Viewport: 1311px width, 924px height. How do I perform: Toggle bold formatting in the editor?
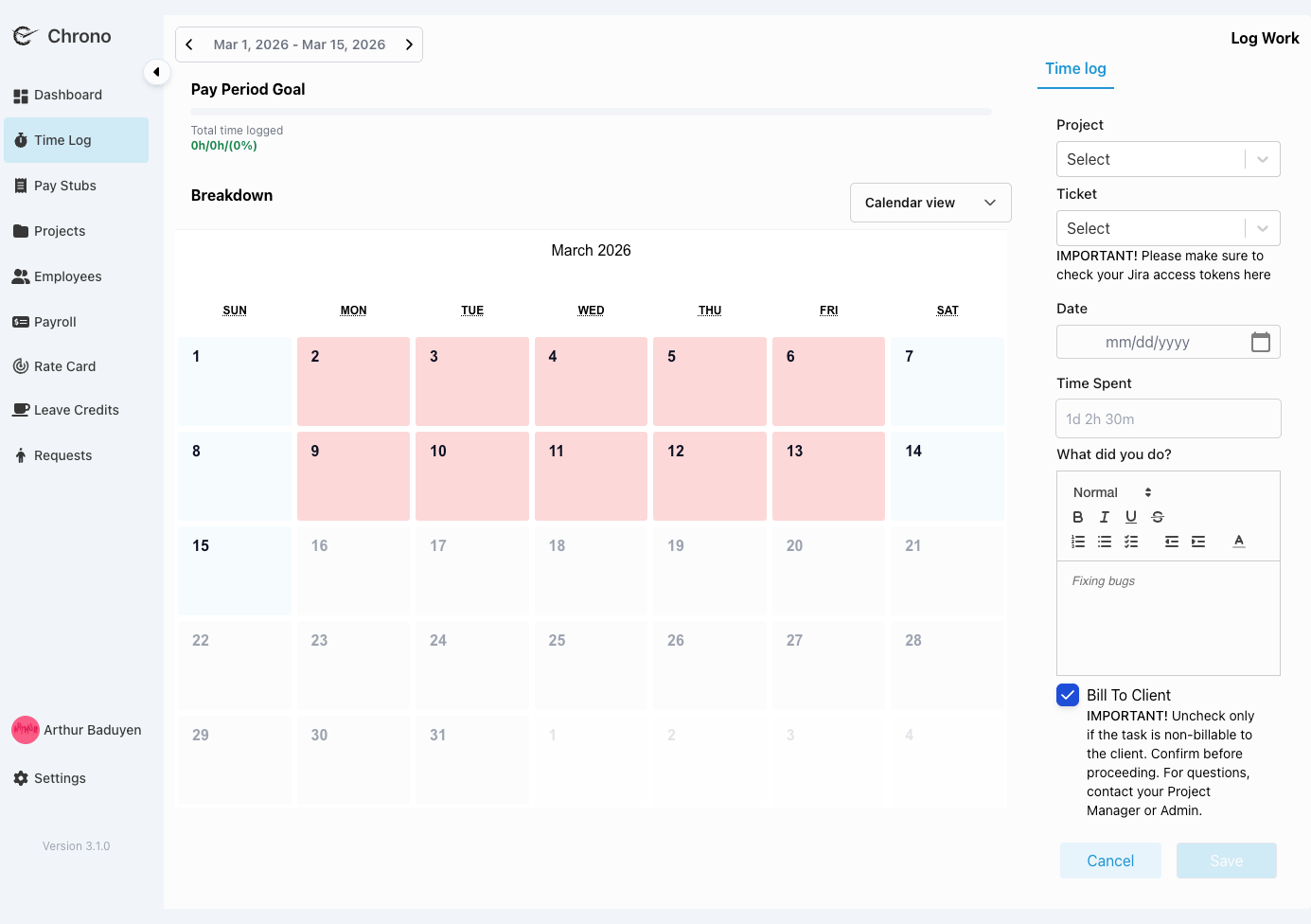(1077, 517)
